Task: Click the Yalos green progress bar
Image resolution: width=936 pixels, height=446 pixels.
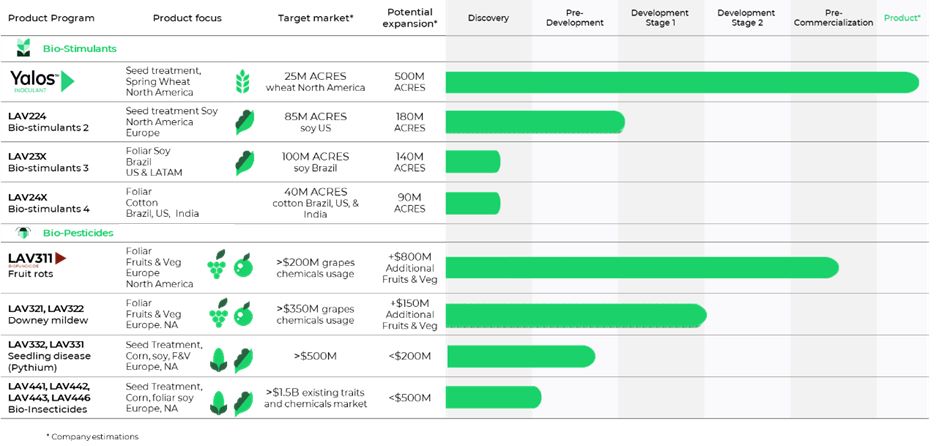Action: [x=682, y=82]
